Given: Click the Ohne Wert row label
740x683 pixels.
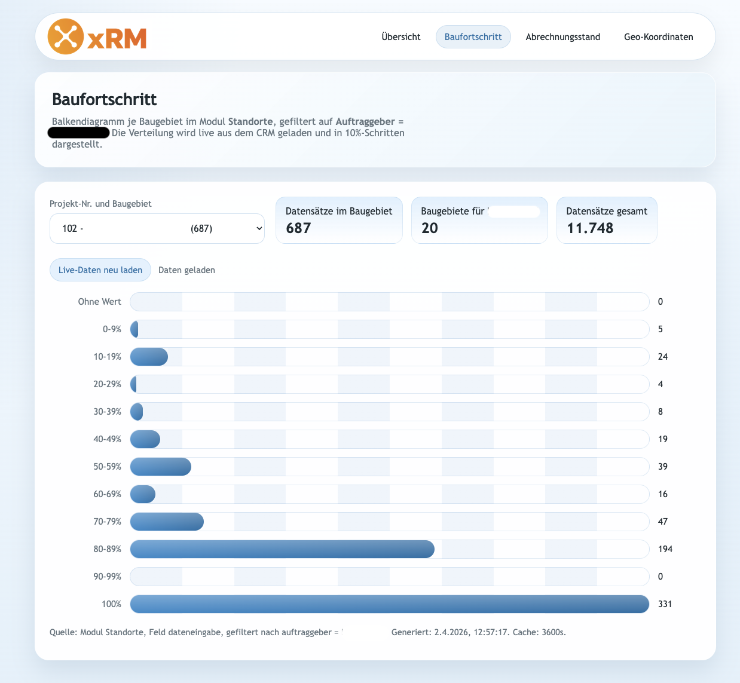Looking at the screenshot, I should [x=100, y=302].
